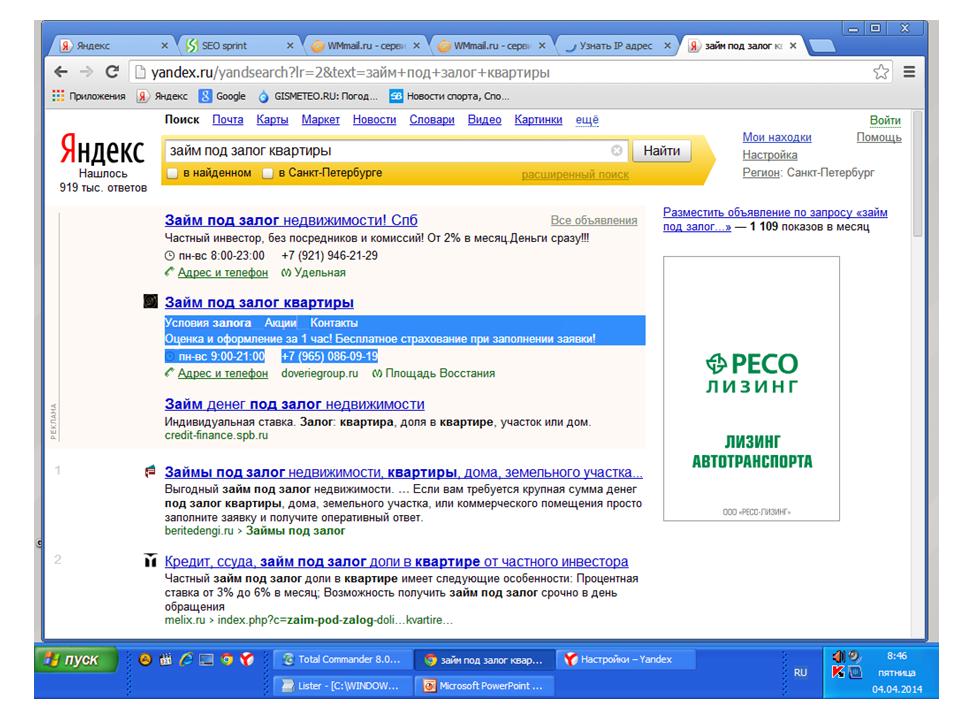Open Все объявления link
Viewport: 960px width, 720px height.
click(x=594, y=220)
